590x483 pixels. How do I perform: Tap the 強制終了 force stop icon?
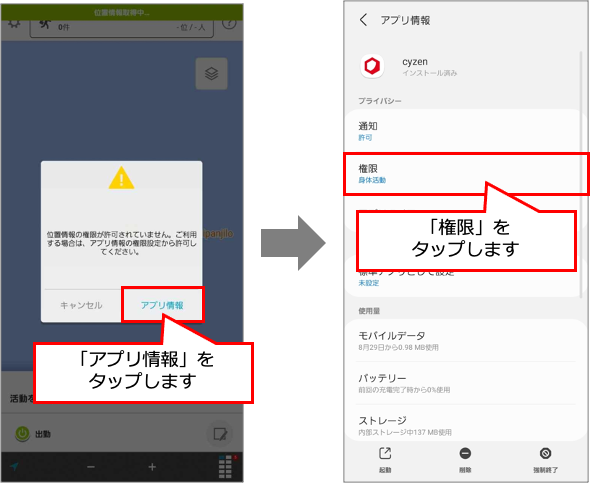click(x=545, y=459)
